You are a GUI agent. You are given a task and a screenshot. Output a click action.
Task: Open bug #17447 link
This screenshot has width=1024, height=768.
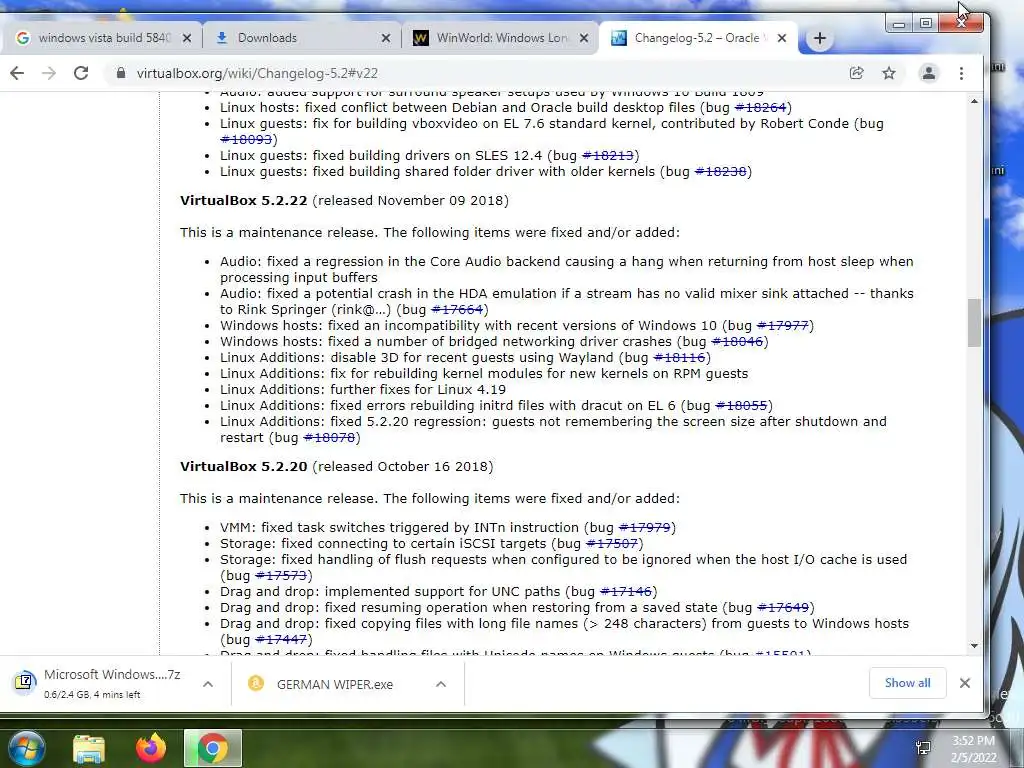pyautogui.click(x=281, y=640)
